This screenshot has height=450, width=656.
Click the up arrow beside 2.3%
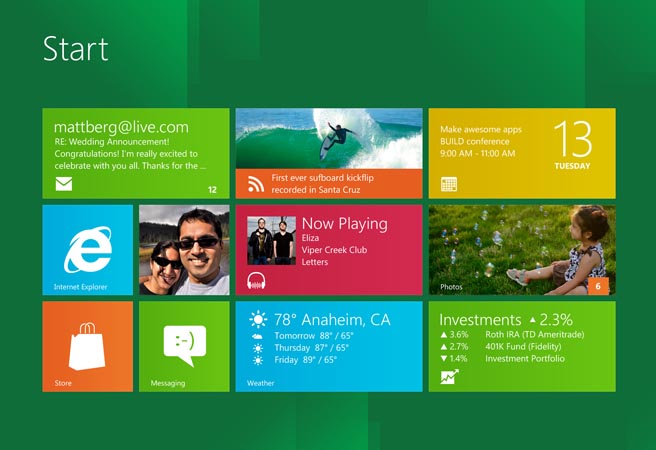tap(533, 320)
